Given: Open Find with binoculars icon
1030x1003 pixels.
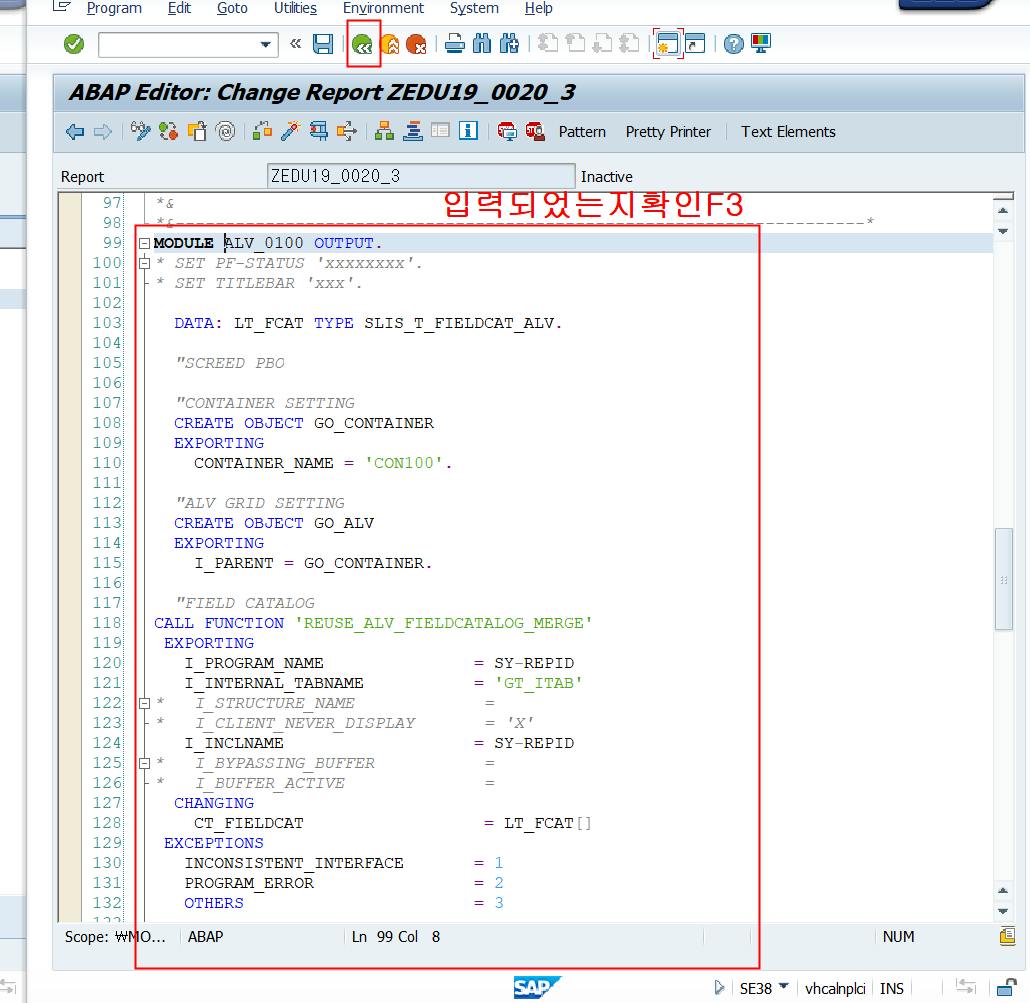Looking at the screenshot, I should (x=481, y=44).
